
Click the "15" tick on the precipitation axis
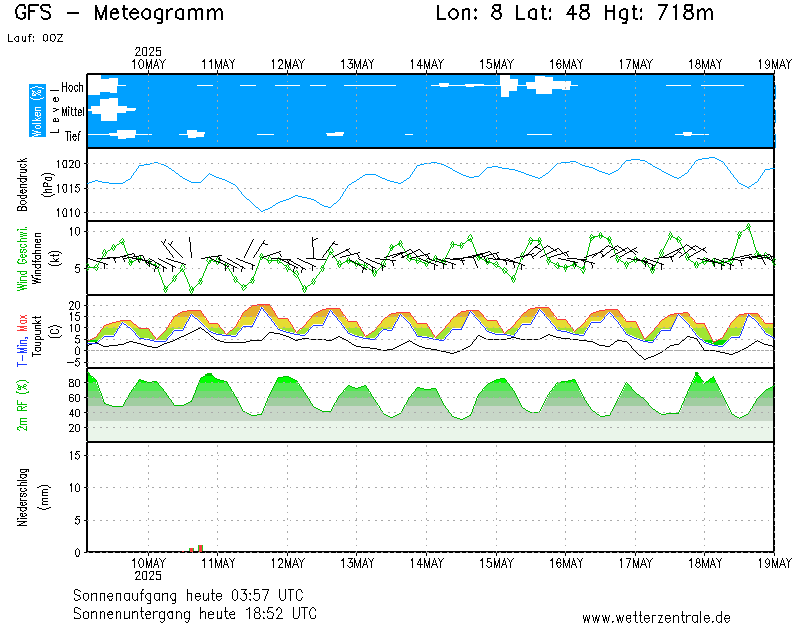(x=75, y=455)
